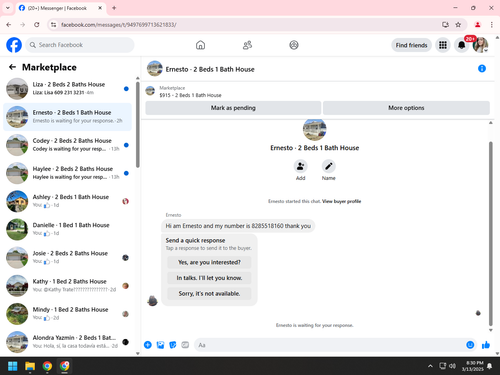Click More options button
Screen dimensions: 500x375
coord(406,108)
